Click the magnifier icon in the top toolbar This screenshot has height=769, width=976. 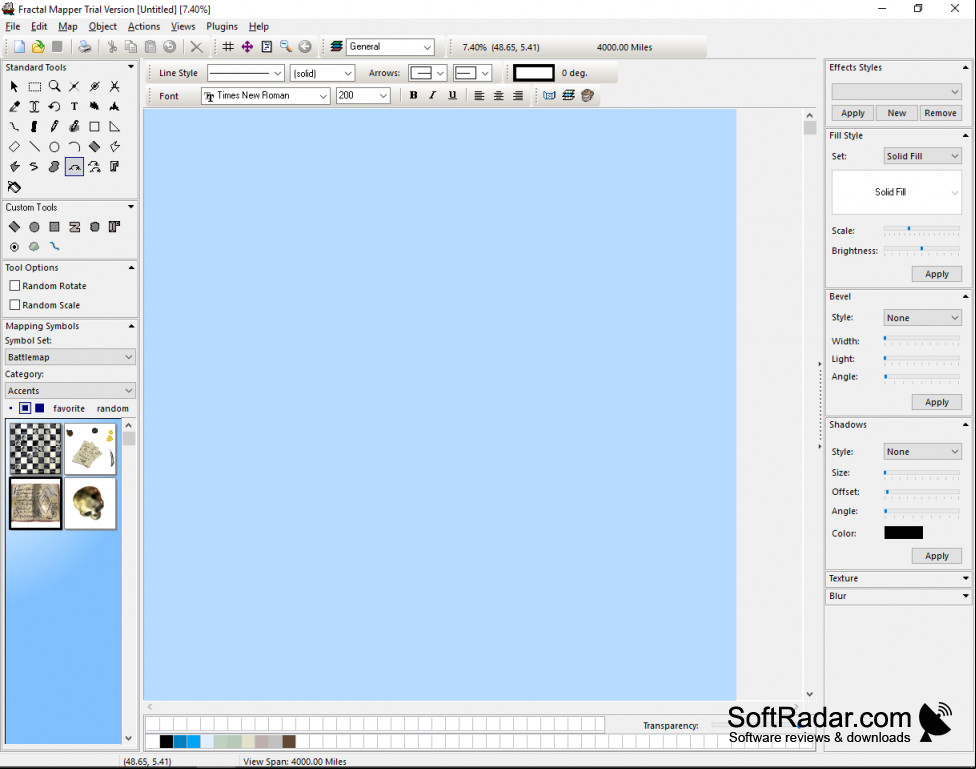pos(286,47)
